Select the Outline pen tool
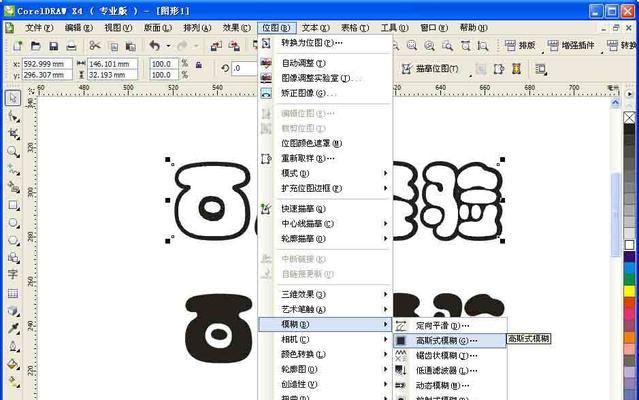The height and width of the screenshot is (400, 639). (x=13, y=346)
